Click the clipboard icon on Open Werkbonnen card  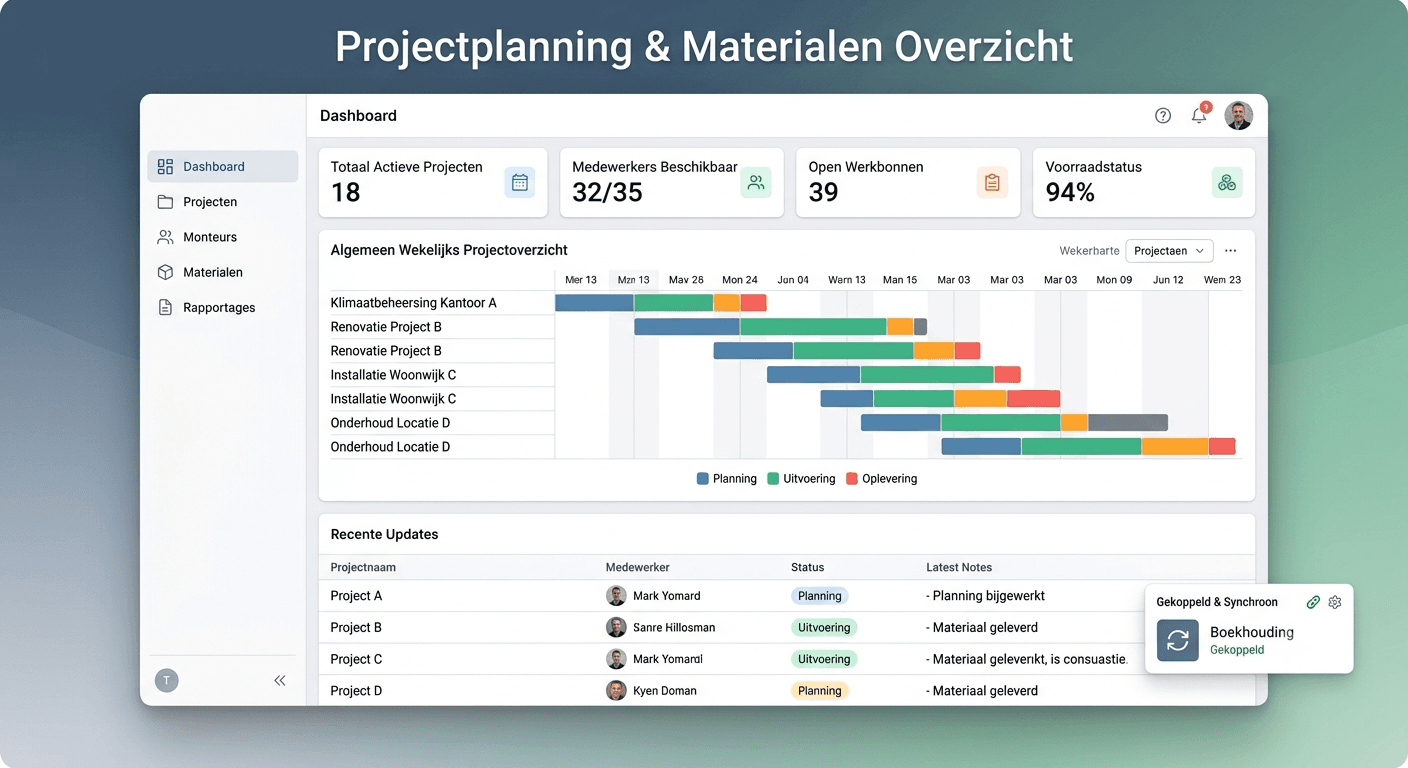click(x=992, y=182)
